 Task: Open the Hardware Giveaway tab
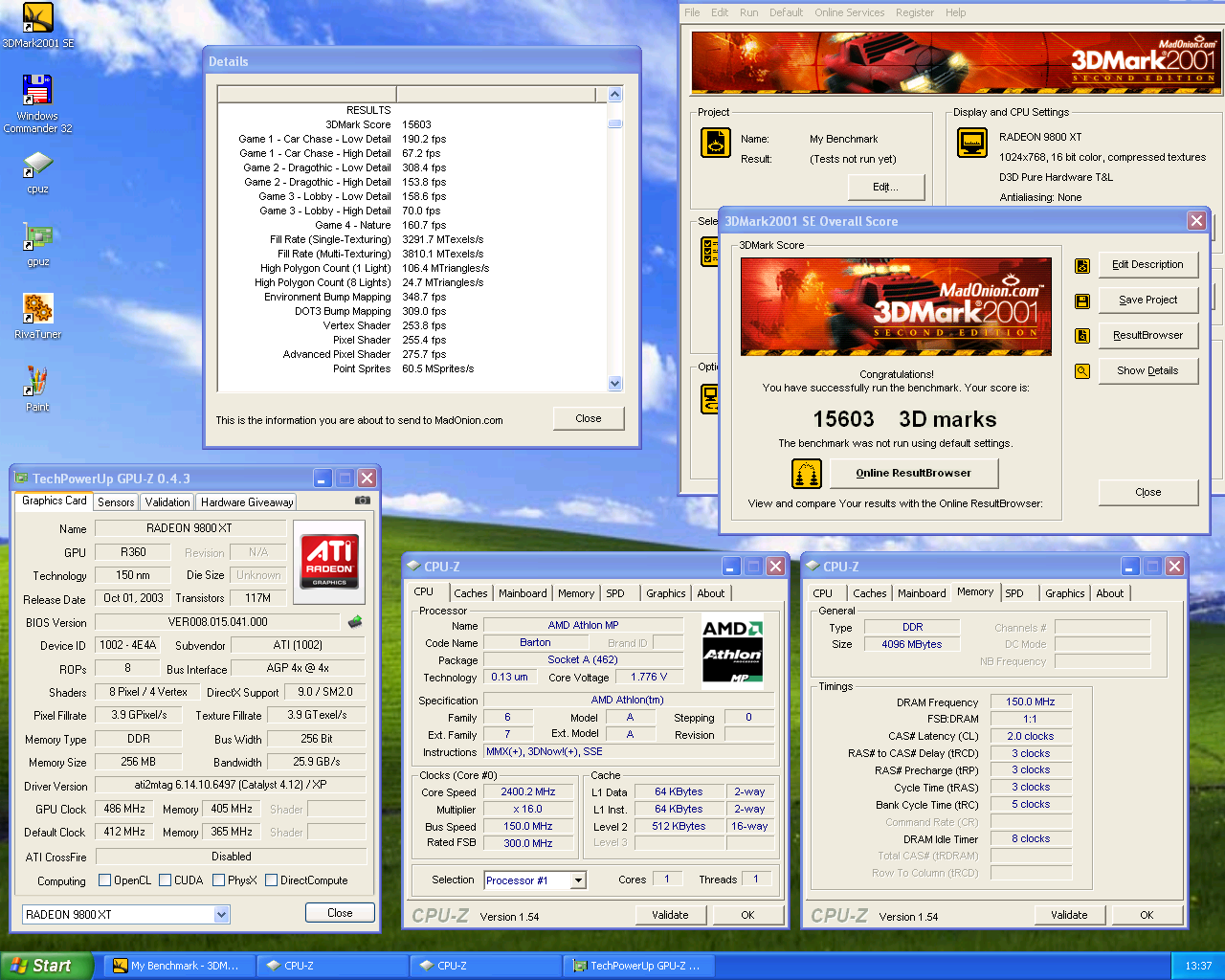click(x=247, y=502)
